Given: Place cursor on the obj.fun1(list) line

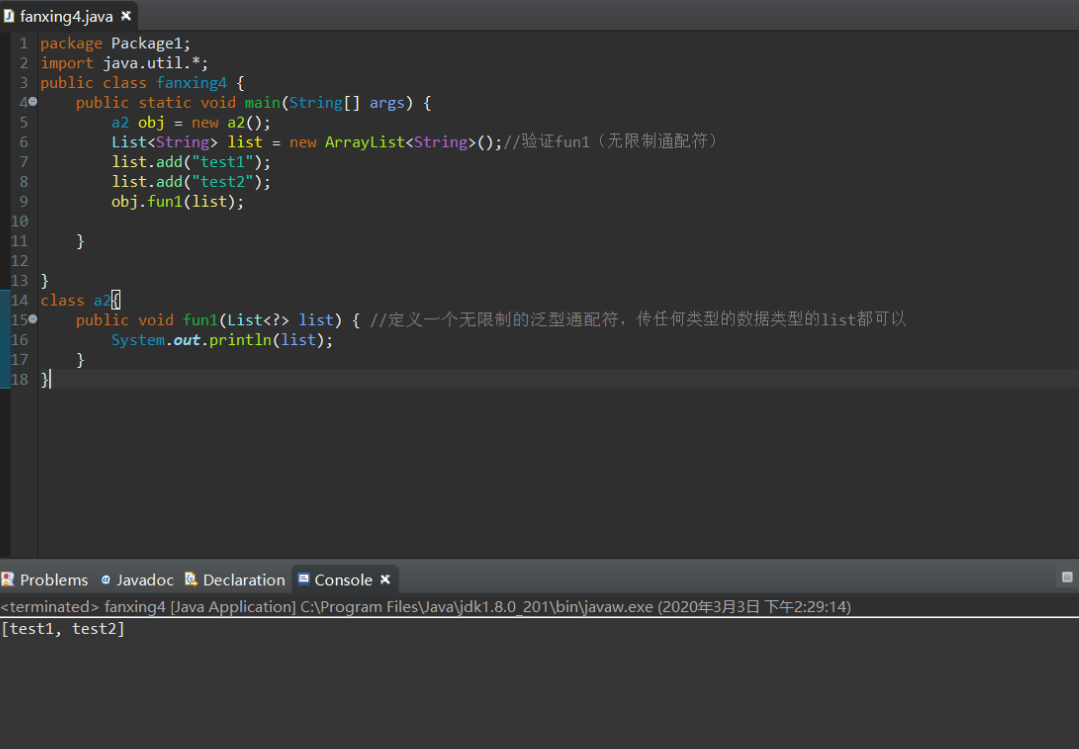Looking at the screenshot, I should (177, 201).
